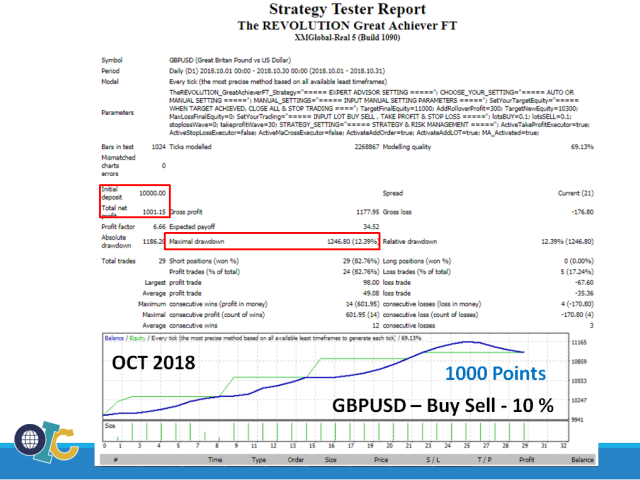Select the Average profit trade value '49.08'
The image size is (640, 480).
pyautogui.click(x=371, y=293)
